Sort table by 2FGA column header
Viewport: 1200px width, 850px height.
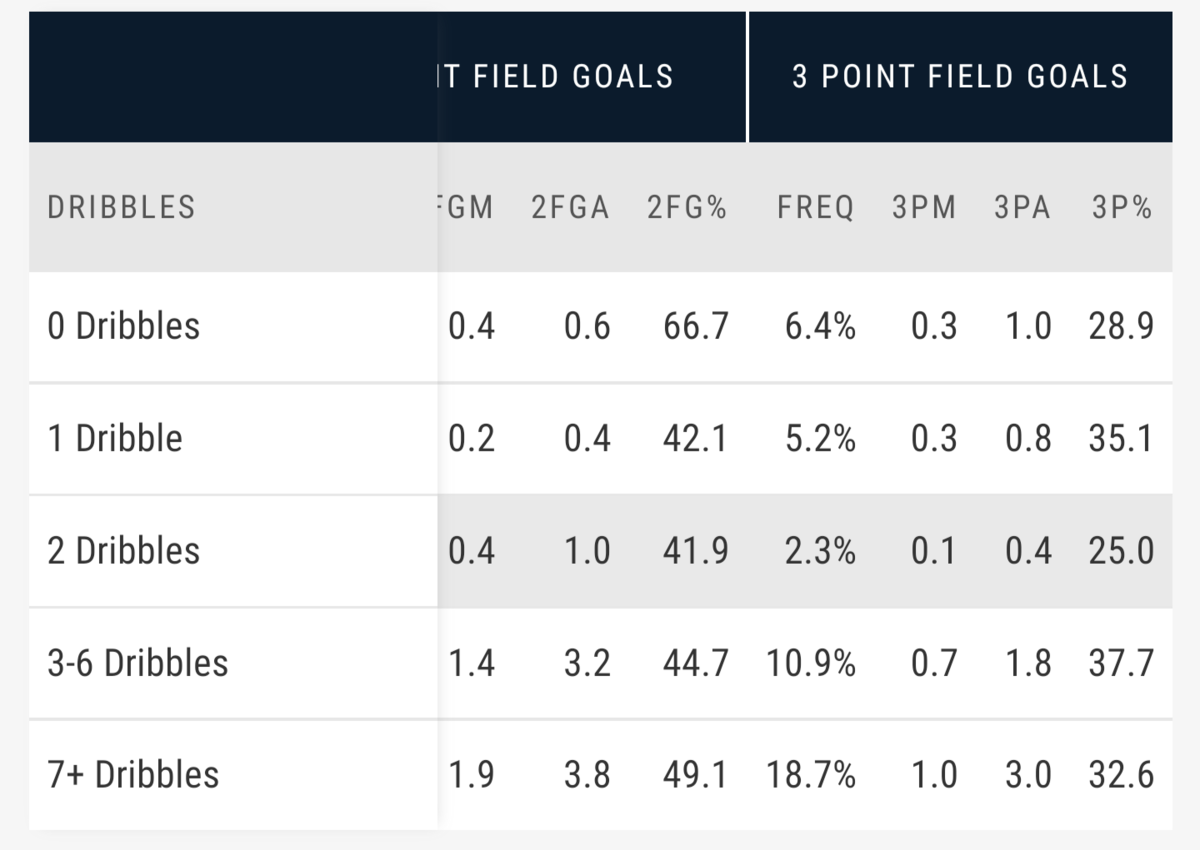[x=570, y=207]
